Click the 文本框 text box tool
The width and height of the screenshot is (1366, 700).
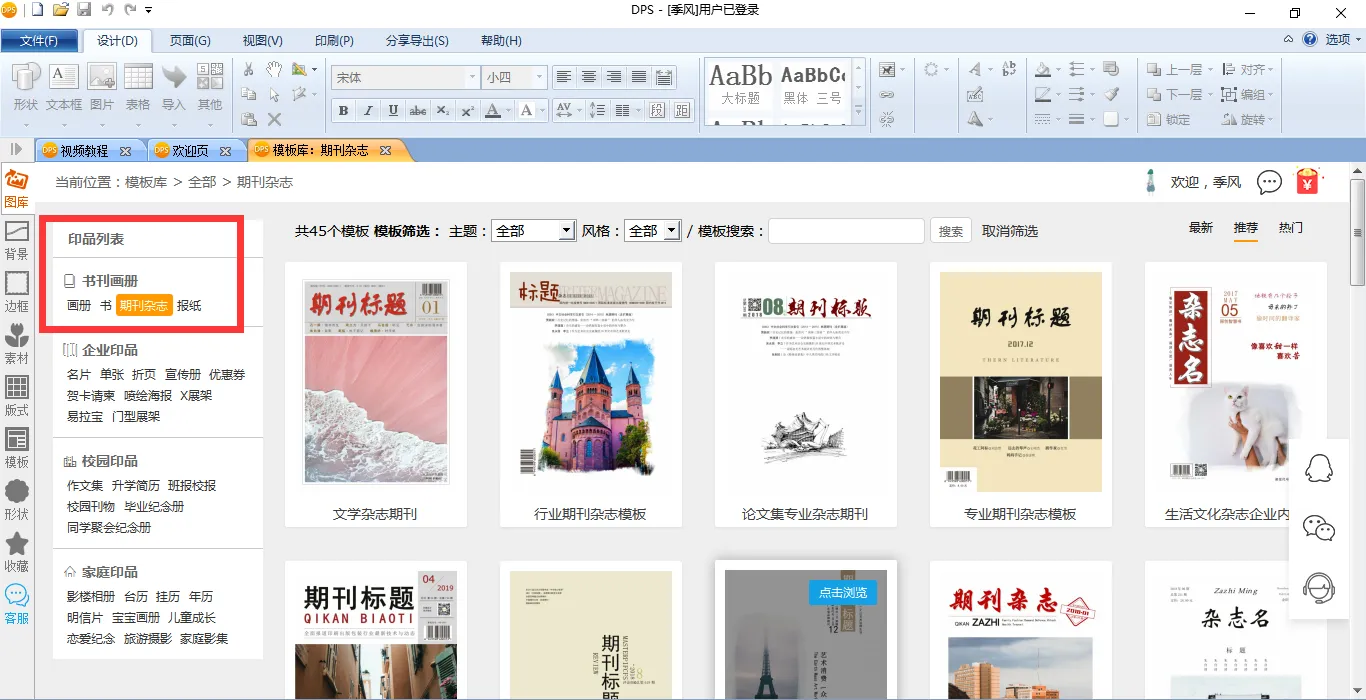click(64, 86)
